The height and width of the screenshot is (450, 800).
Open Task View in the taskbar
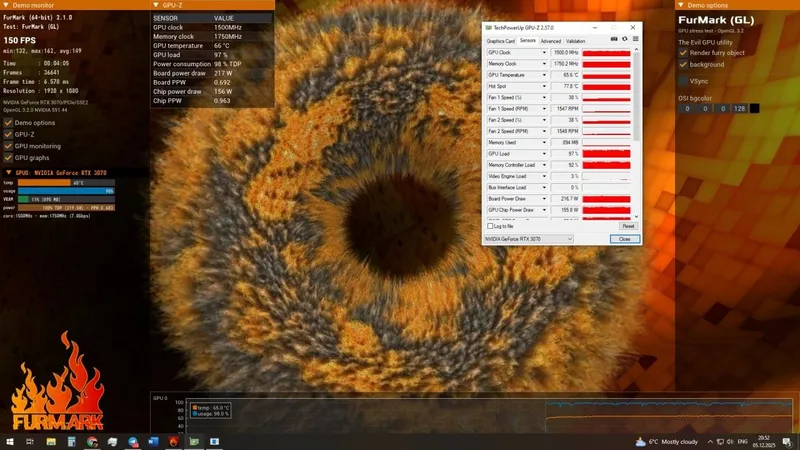click(x=30, y=441)
